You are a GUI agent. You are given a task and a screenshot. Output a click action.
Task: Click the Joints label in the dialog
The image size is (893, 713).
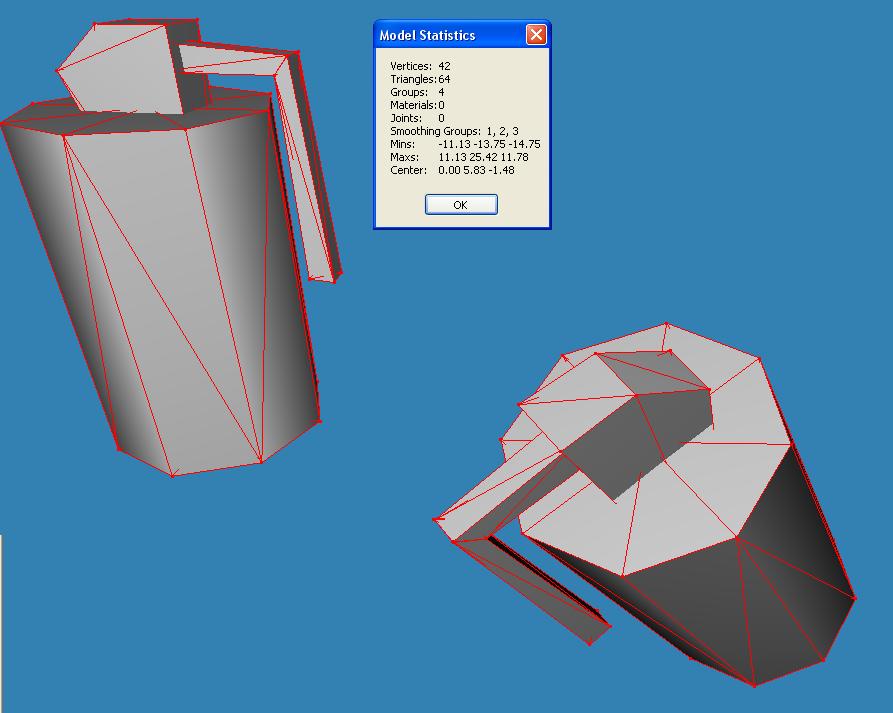coord(405,118)
